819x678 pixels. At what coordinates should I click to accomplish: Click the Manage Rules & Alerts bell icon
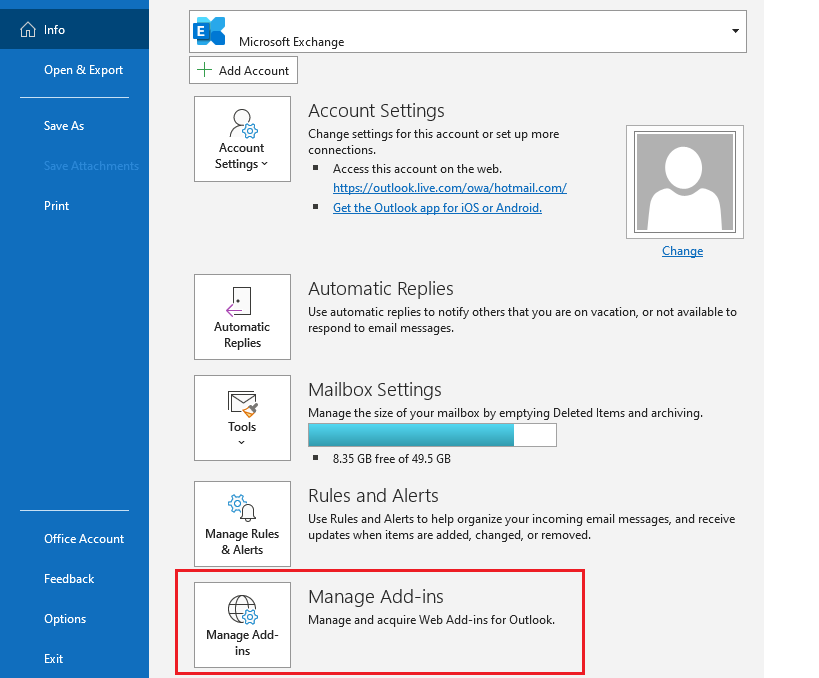point(241,508)
